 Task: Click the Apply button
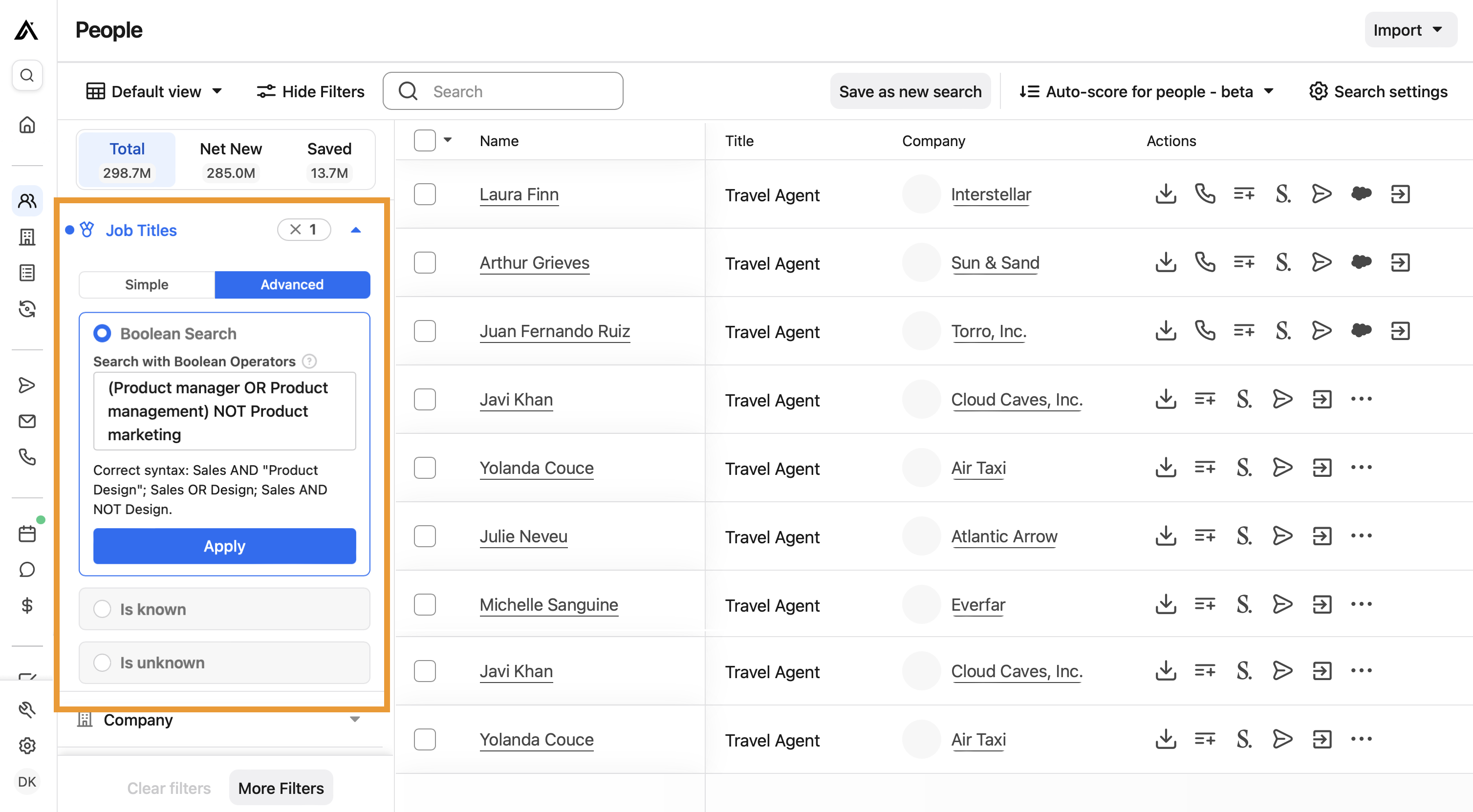(x=223, y=546)
